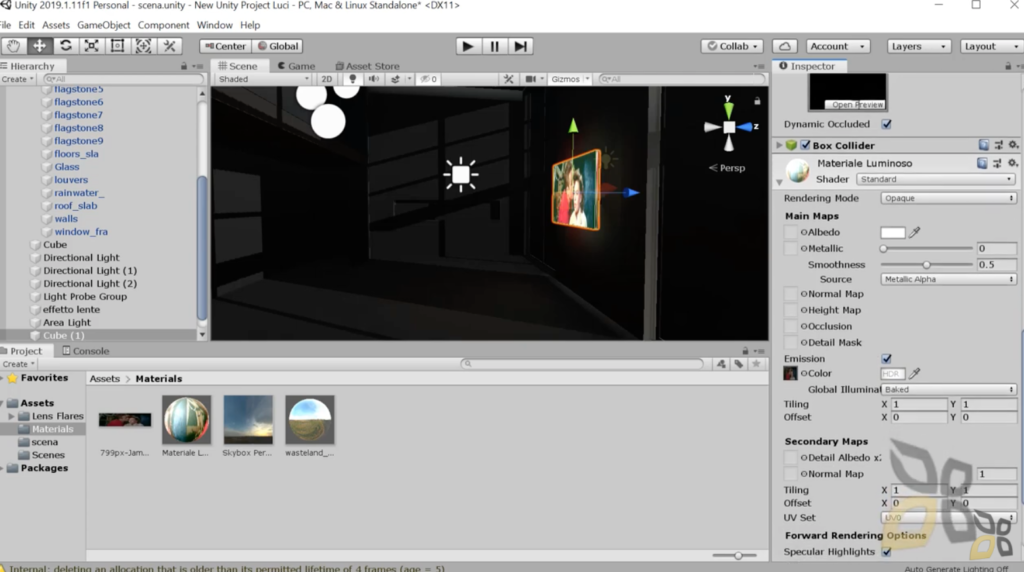
Task: Click Open Preview button
Action: 857,104
